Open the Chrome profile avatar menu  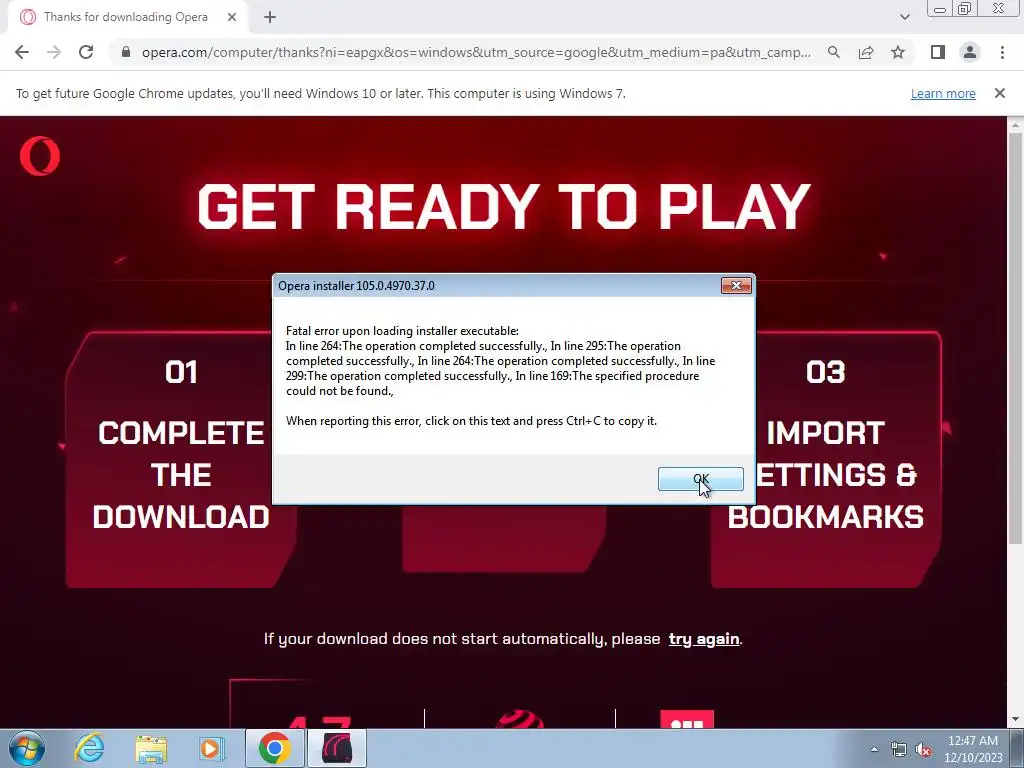pyautogui.click(x=970, y=52)
